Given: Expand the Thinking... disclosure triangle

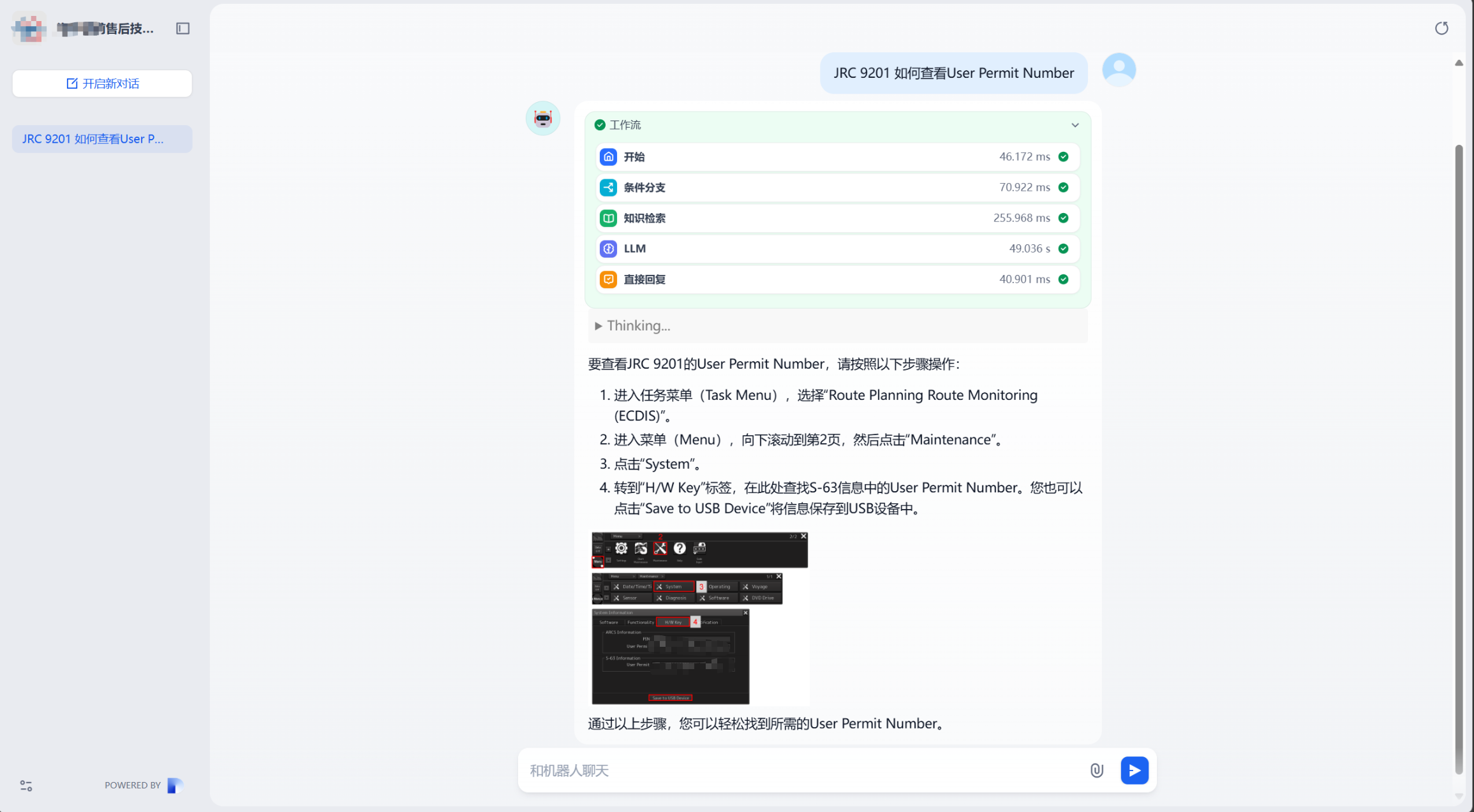Looking at the screenshot, I should [x=598, y=326].
